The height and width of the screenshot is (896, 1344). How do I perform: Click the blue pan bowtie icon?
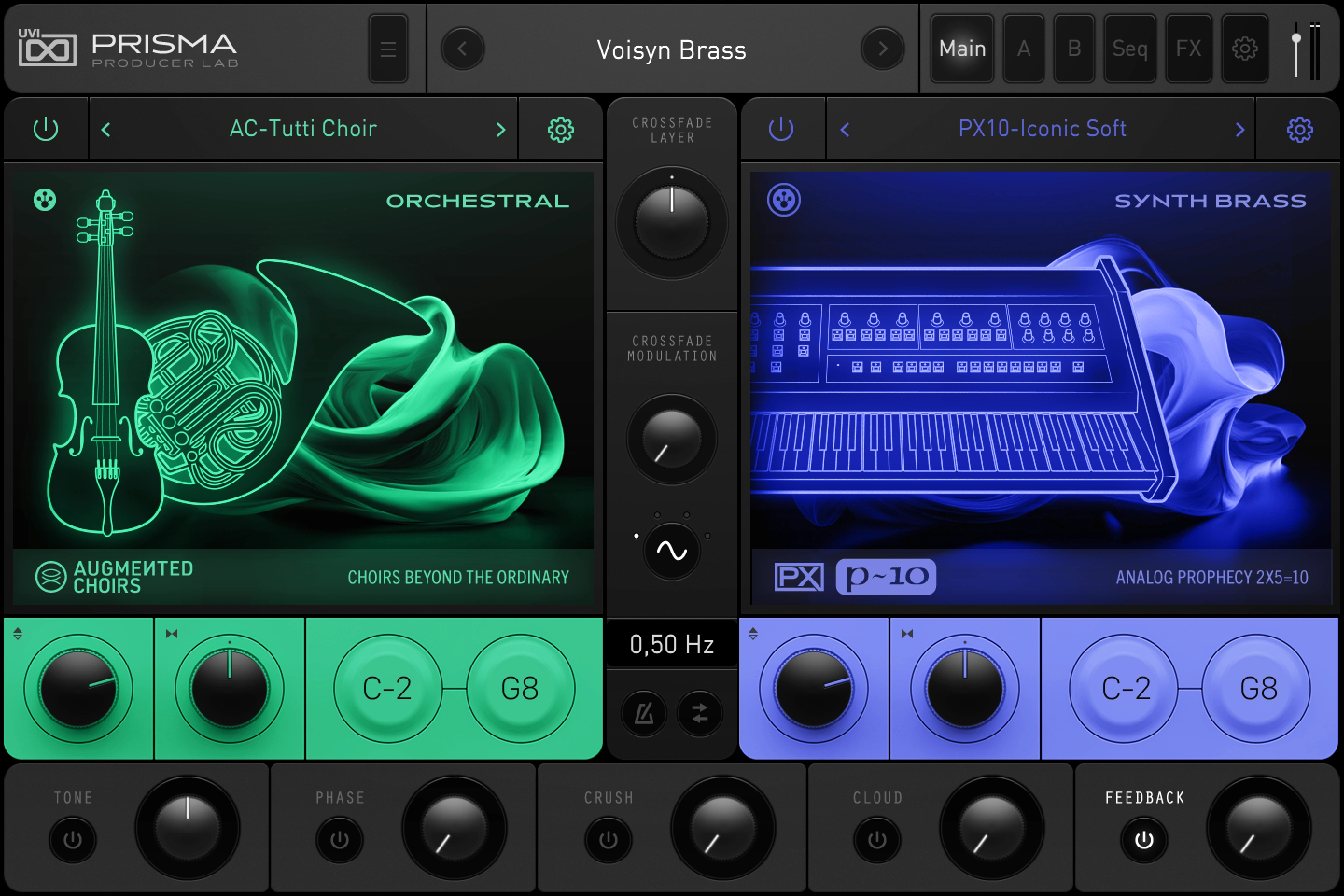(907, 634)
